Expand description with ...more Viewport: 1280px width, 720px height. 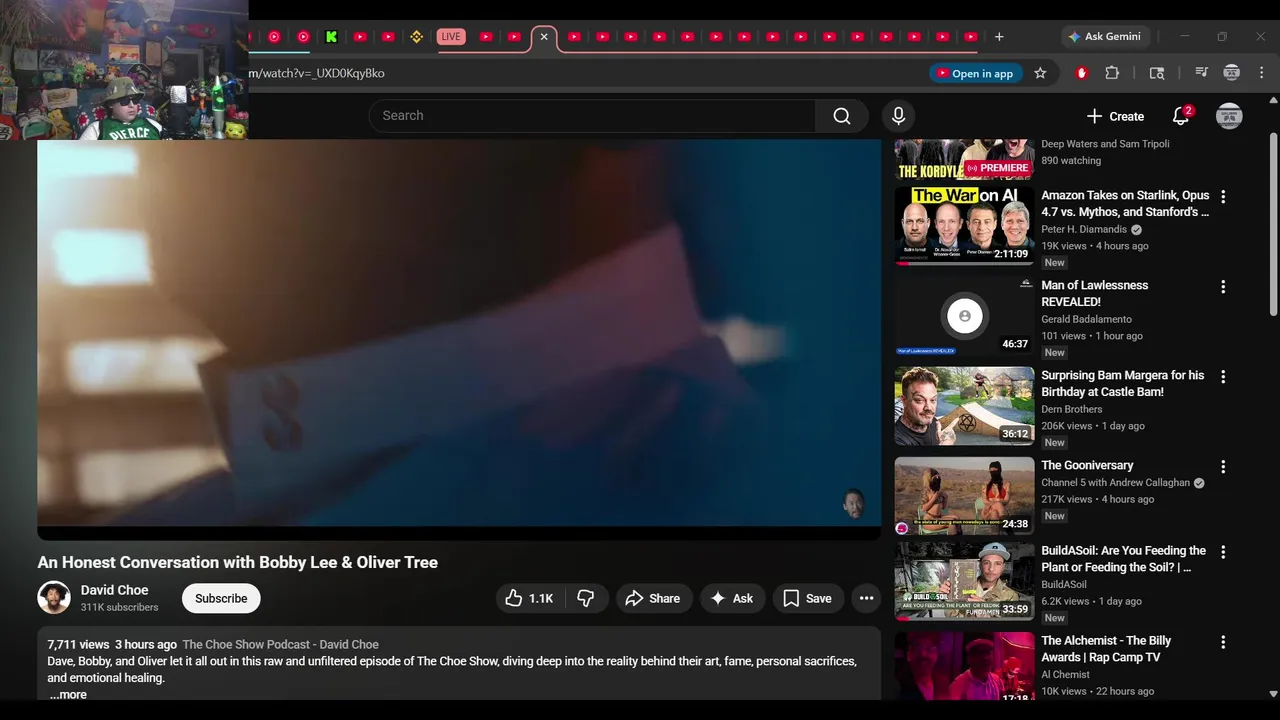[x=68, y=694]
